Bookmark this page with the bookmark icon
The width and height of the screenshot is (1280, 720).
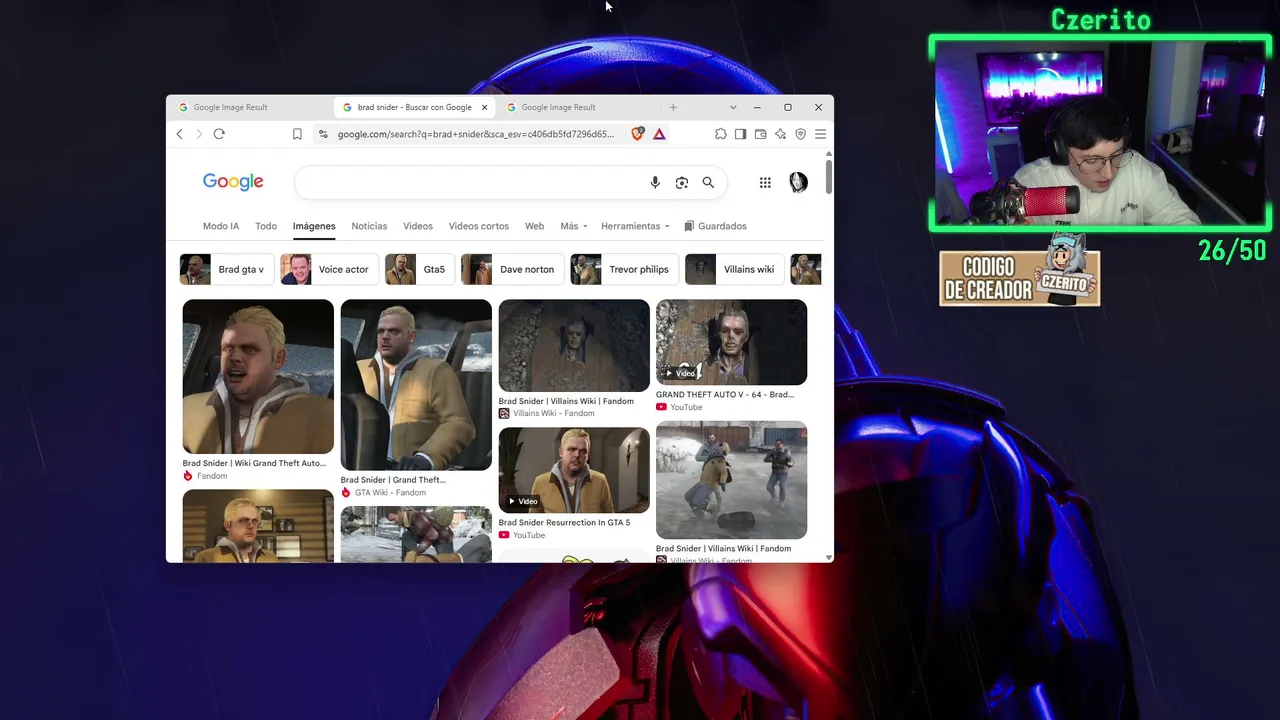click(x=297, y=134)
